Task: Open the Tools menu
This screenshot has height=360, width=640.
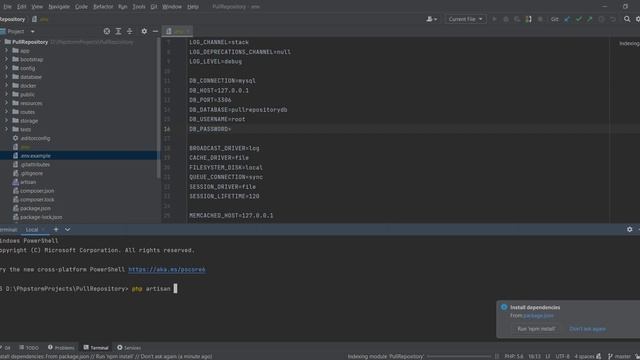Action: (139, 7)
